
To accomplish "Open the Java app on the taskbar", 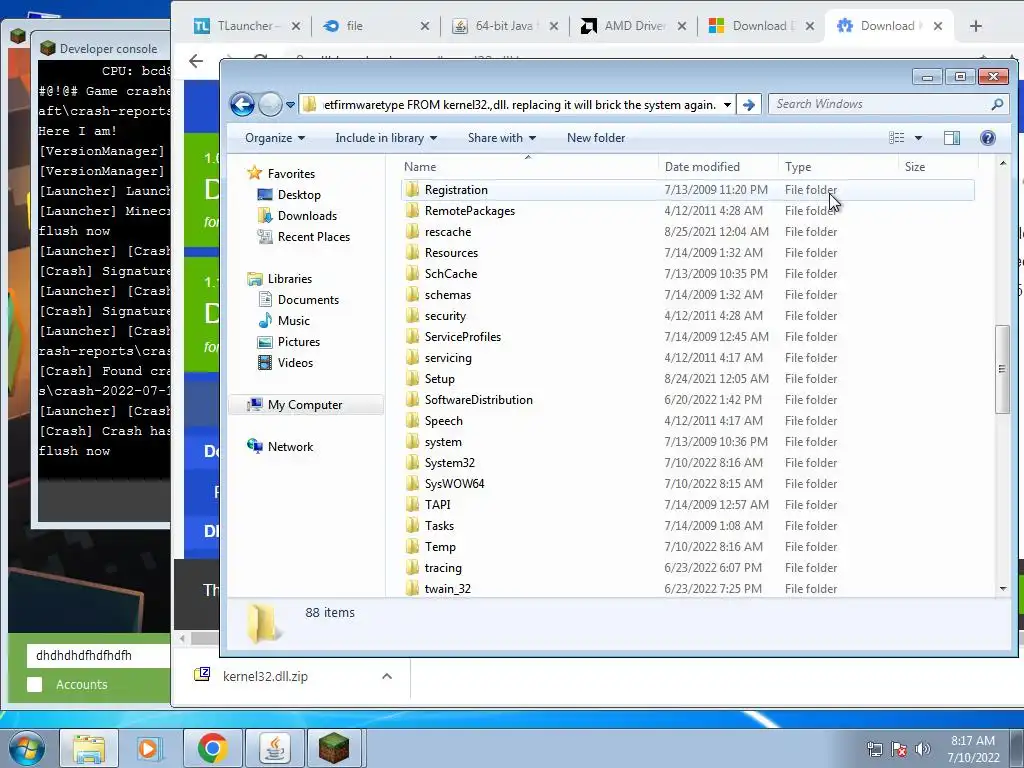I will 274,748.
